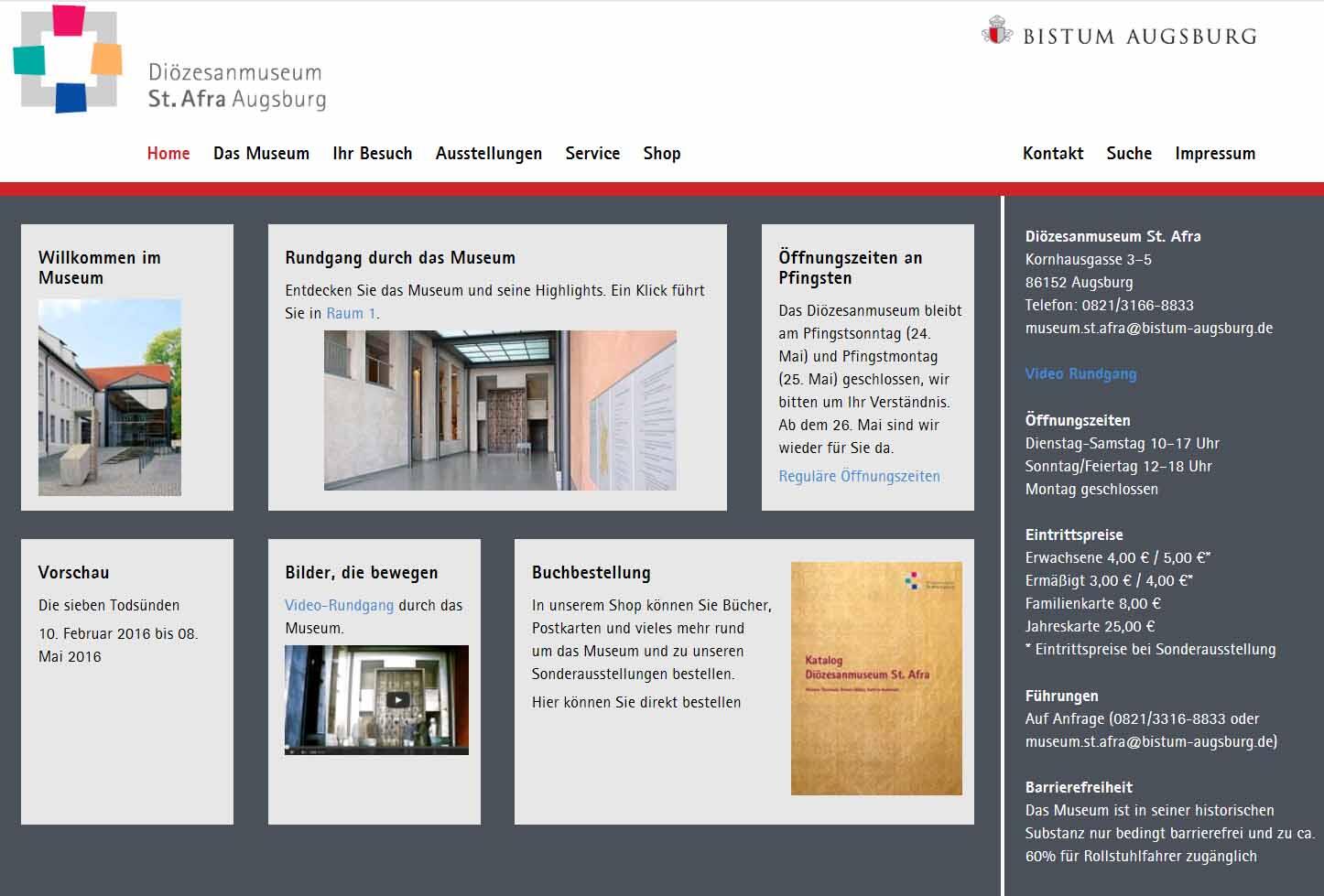Click the Diözesanmuseum St. Afra colorful logo
The image size is (1324, 896).
(x=68, y=59)
